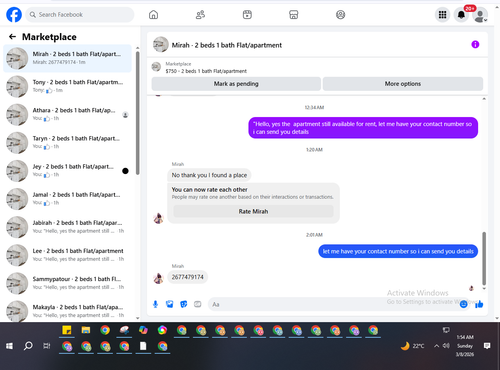
Task: Click the chat messages scrollbar thumb
Action: (x=484, y=259)
